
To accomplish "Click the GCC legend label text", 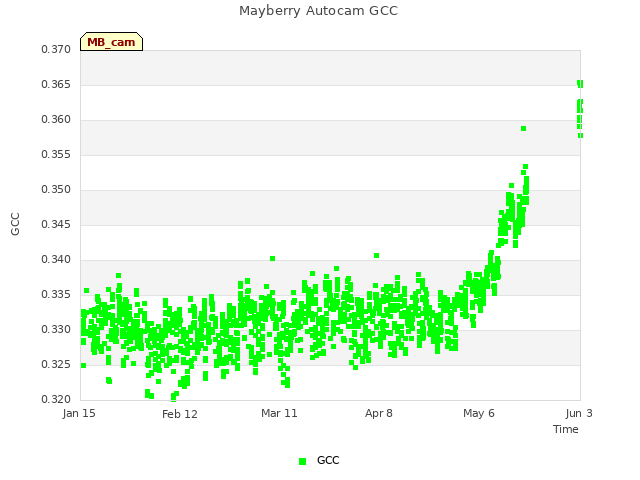I will click(328, 460).
